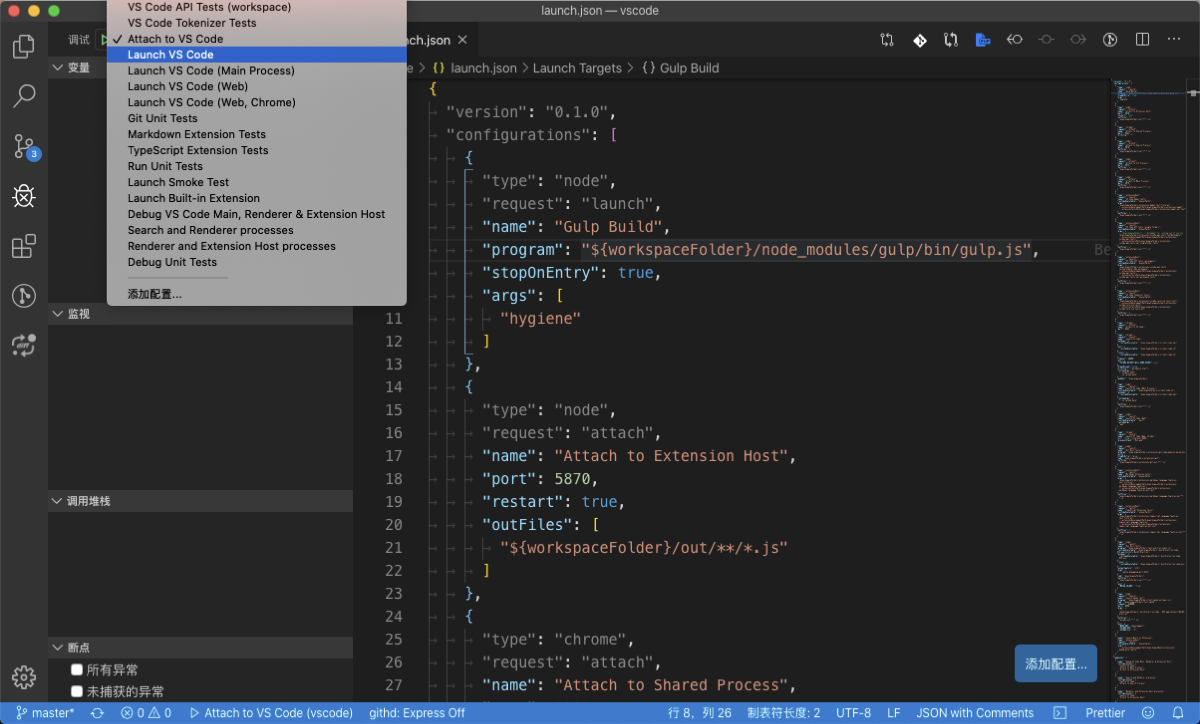Open the Explorer view in activity bar
Screen dimensions: 1200x724
tap(24, 47)
